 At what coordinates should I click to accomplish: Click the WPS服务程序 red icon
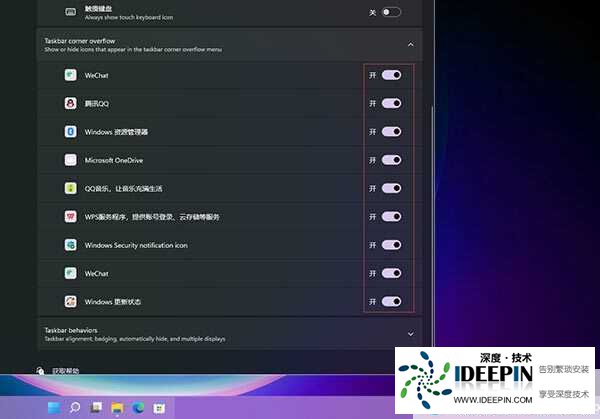click(70, 217)
